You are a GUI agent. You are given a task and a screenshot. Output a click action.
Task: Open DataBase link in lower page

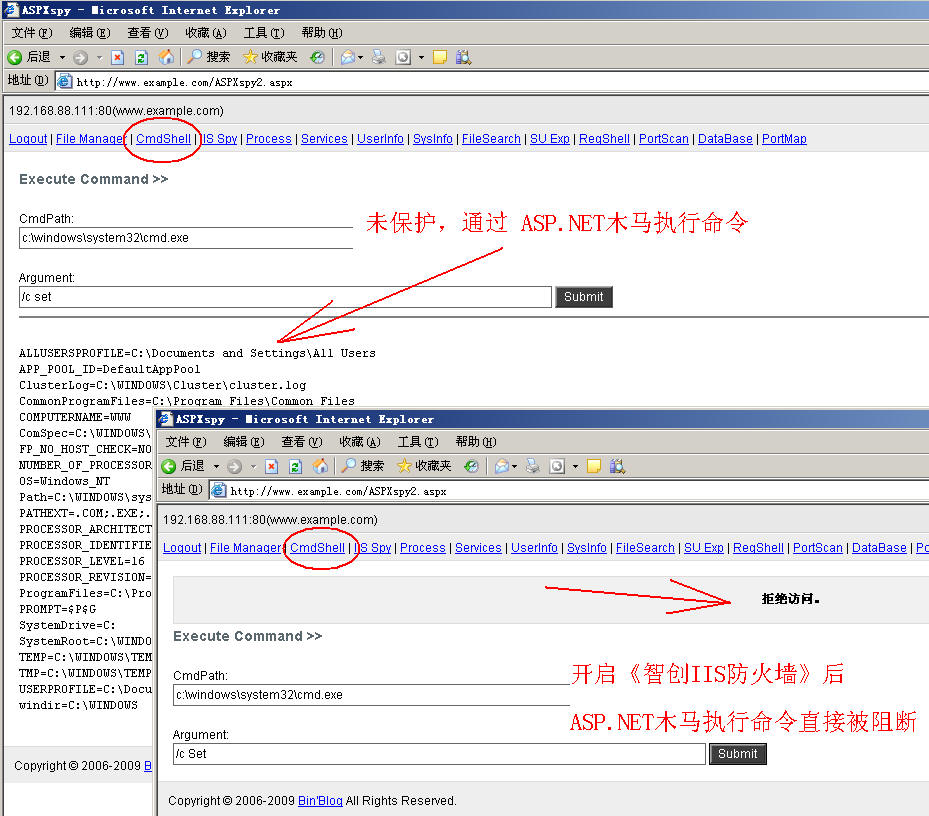click(x=879, y=548)
